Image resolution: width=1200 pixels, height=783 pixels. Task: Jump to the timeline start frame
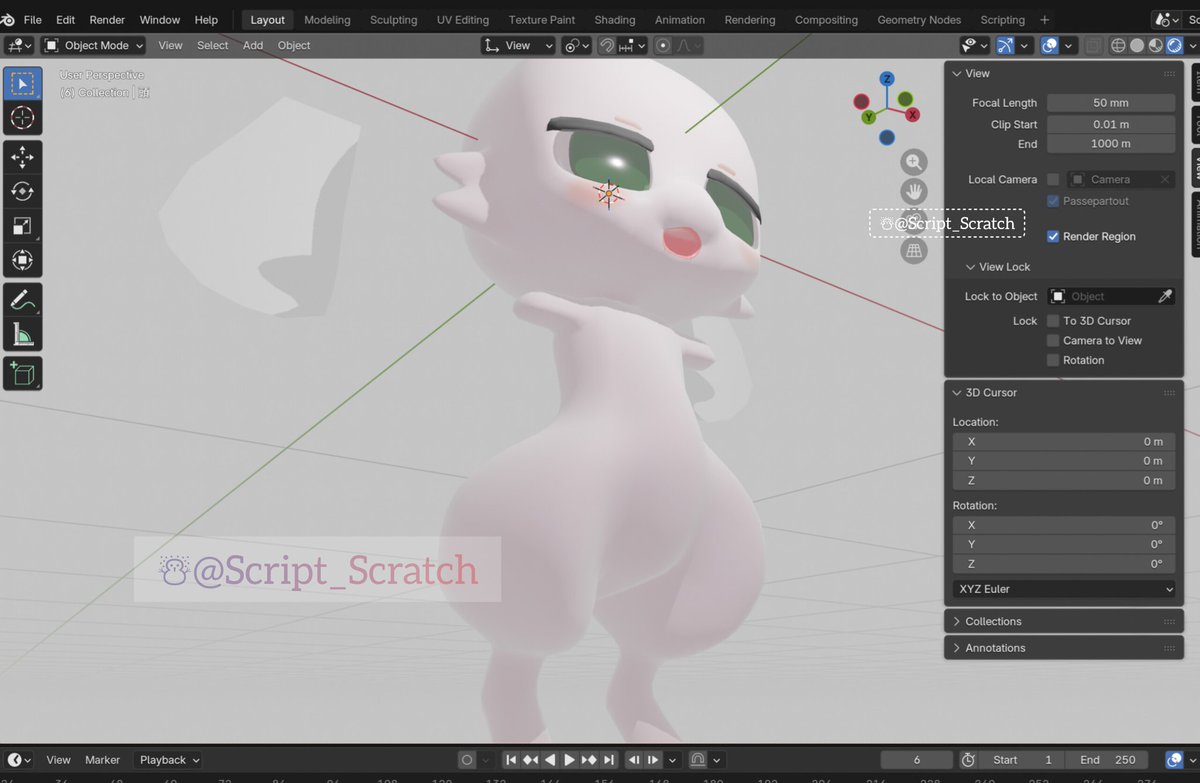[511, 760]
